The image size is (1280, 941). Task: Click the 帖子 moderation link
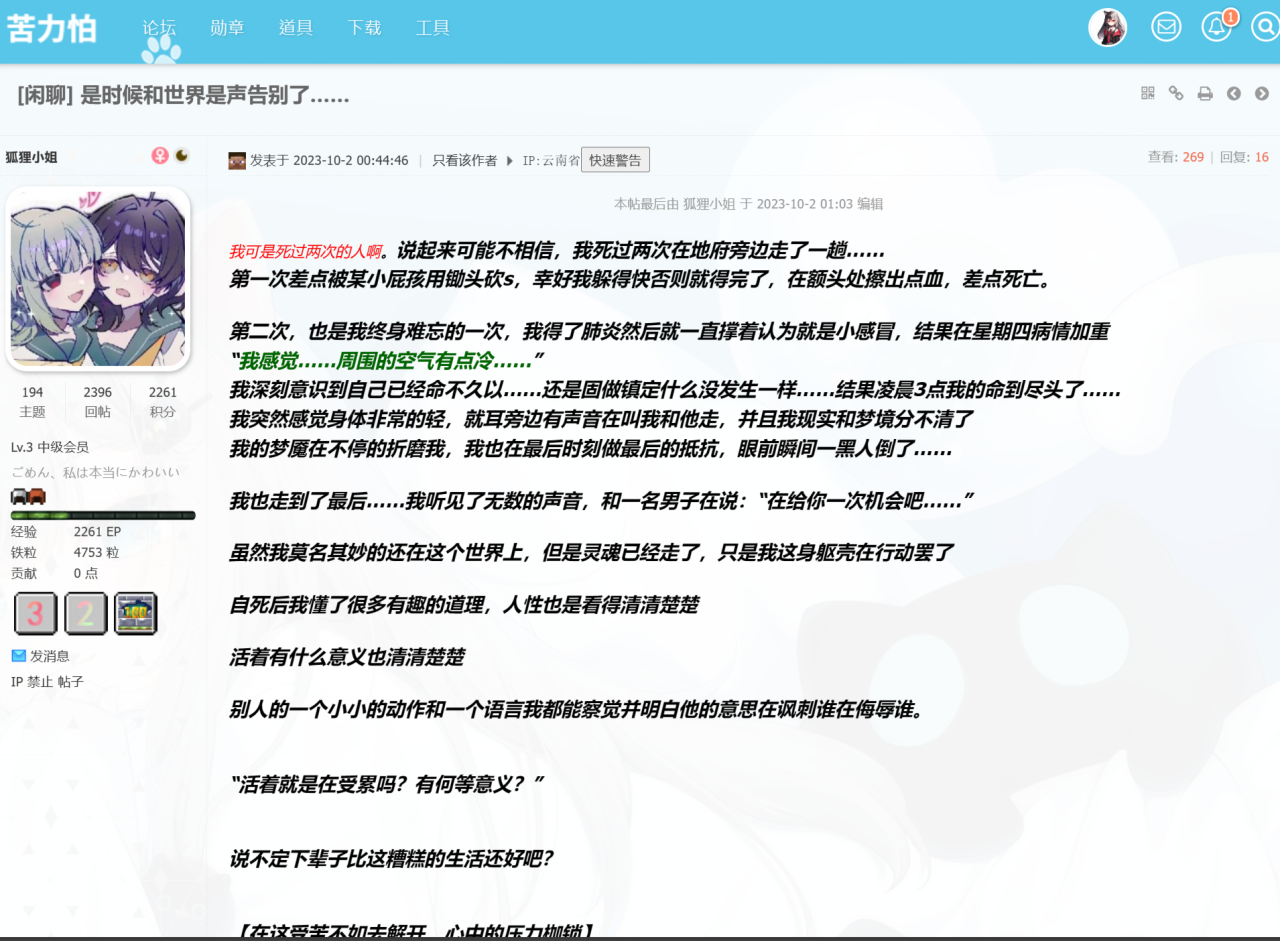(71, 682)
